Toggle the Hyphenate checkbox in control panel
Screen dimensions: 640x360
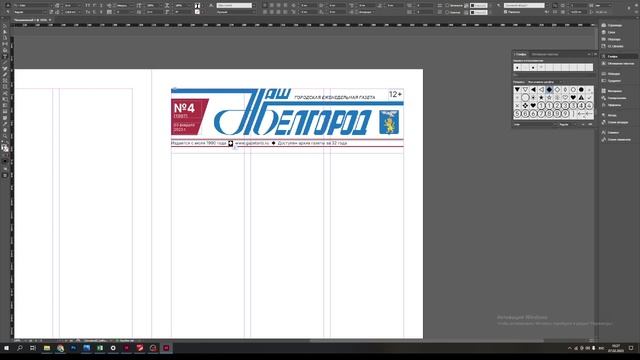point(506,12)
